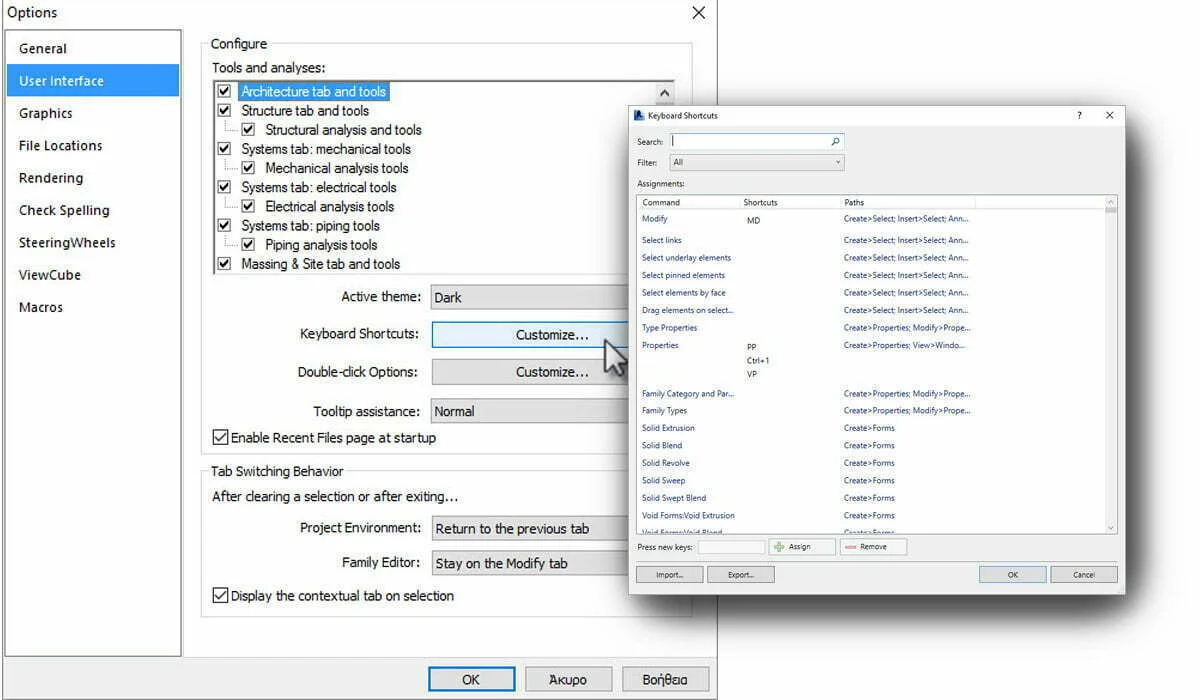Close the Options window with X
Viewport: 1200px width, 700px height.
coord(698,13)
